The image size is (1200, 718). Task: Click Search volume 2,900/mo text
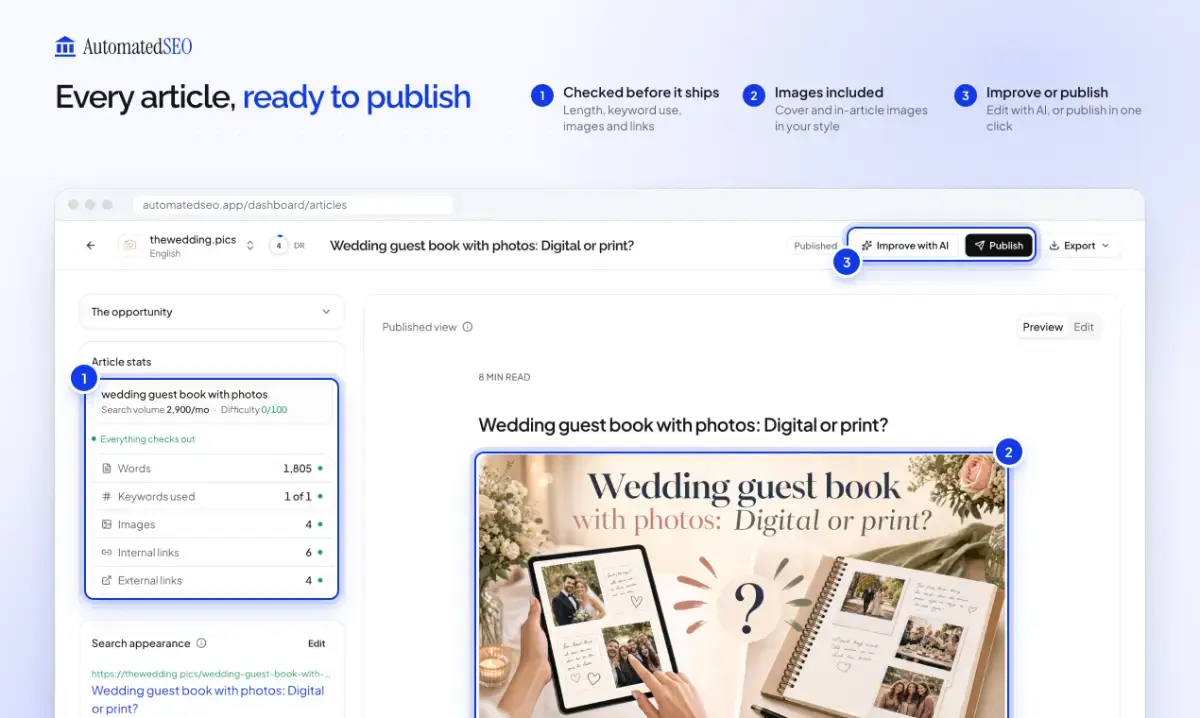(x=155, y=410)
